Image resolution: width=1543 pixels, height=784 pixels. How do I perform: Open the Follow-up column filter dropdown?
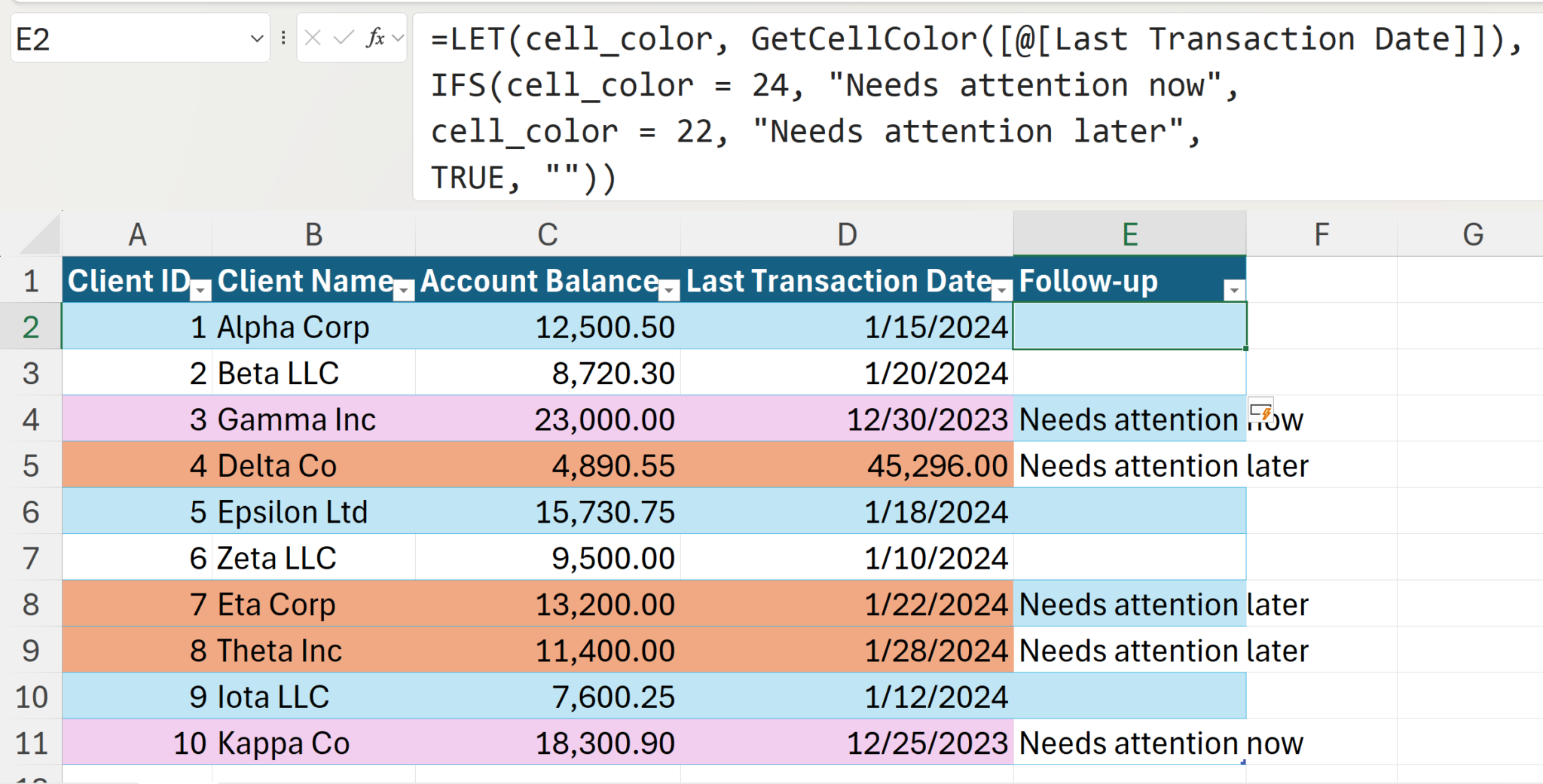tap(1233, 290)
